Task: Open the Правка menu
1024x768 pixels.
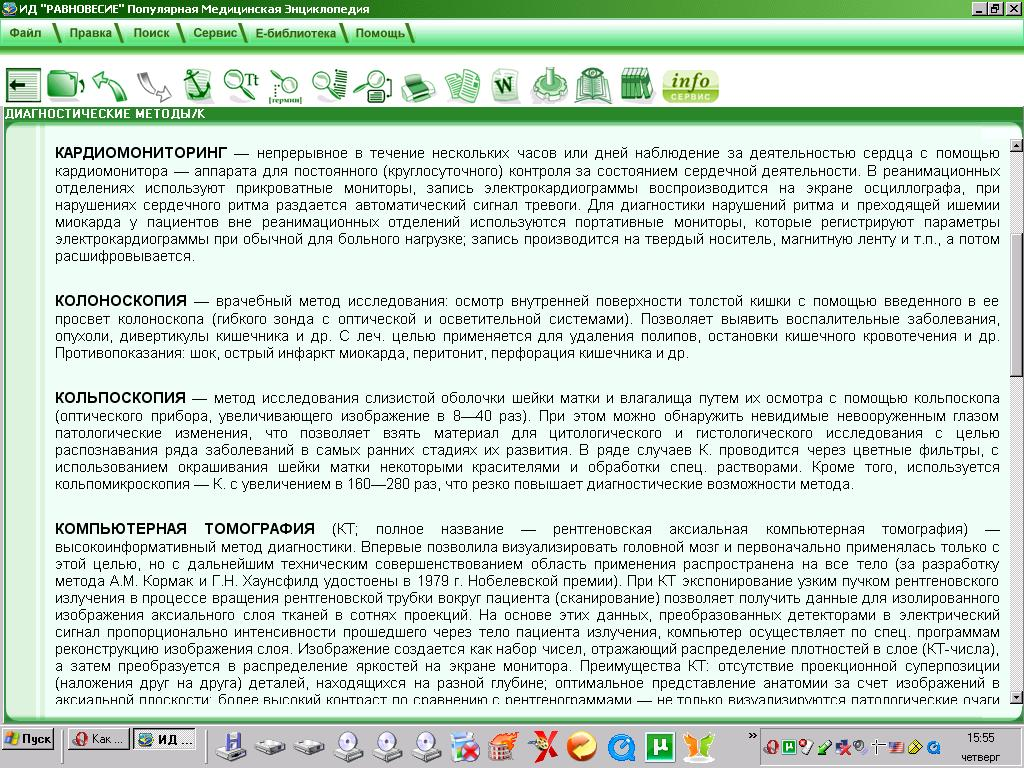Action: point(90,33)
